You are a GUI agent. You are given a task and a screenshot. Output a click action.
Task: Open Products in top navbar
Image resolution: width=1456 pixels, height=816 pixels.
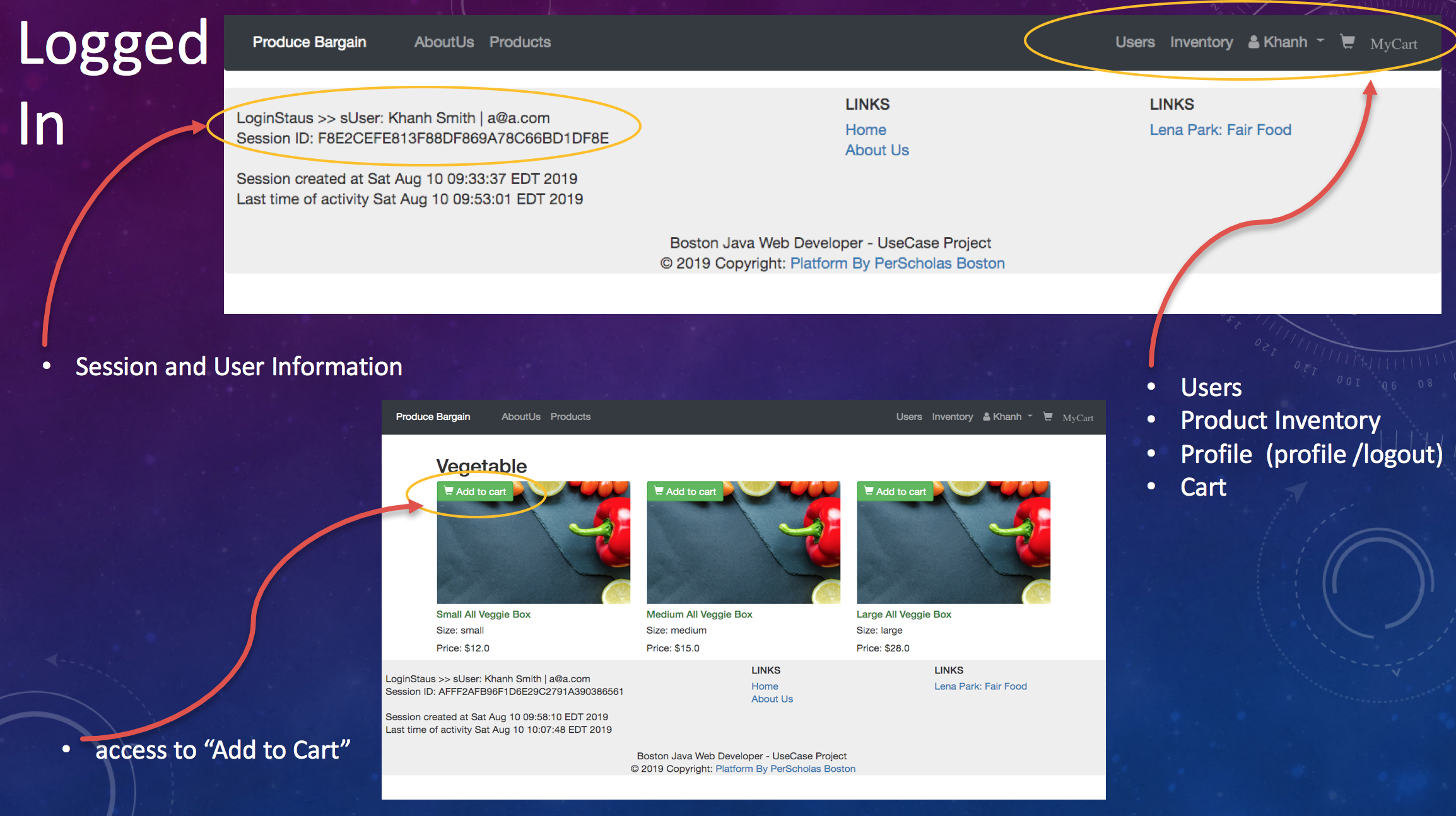[x=520, y=42]
